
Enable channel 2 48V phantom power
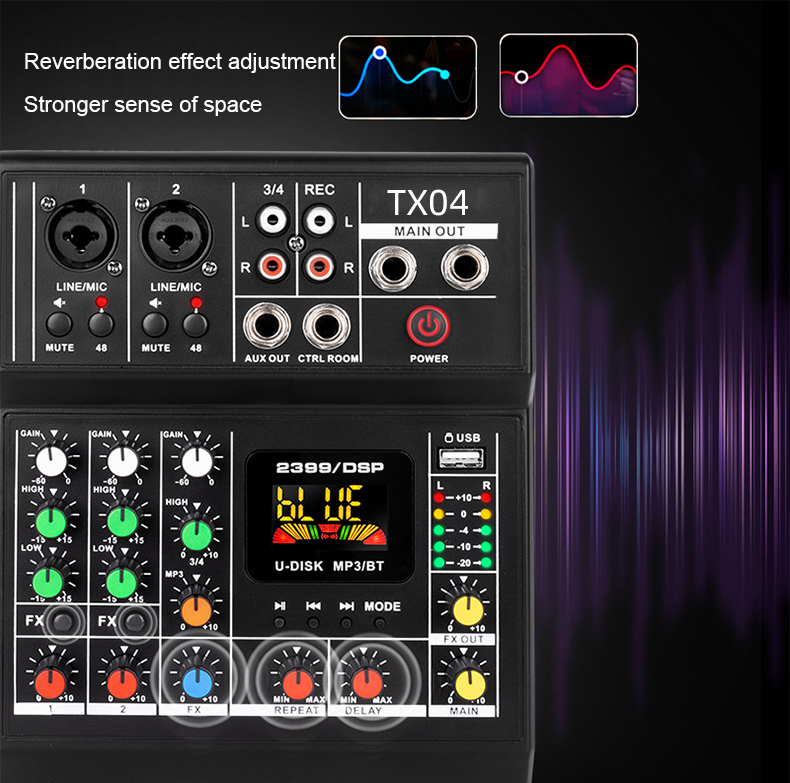click(x=195, y=323)
